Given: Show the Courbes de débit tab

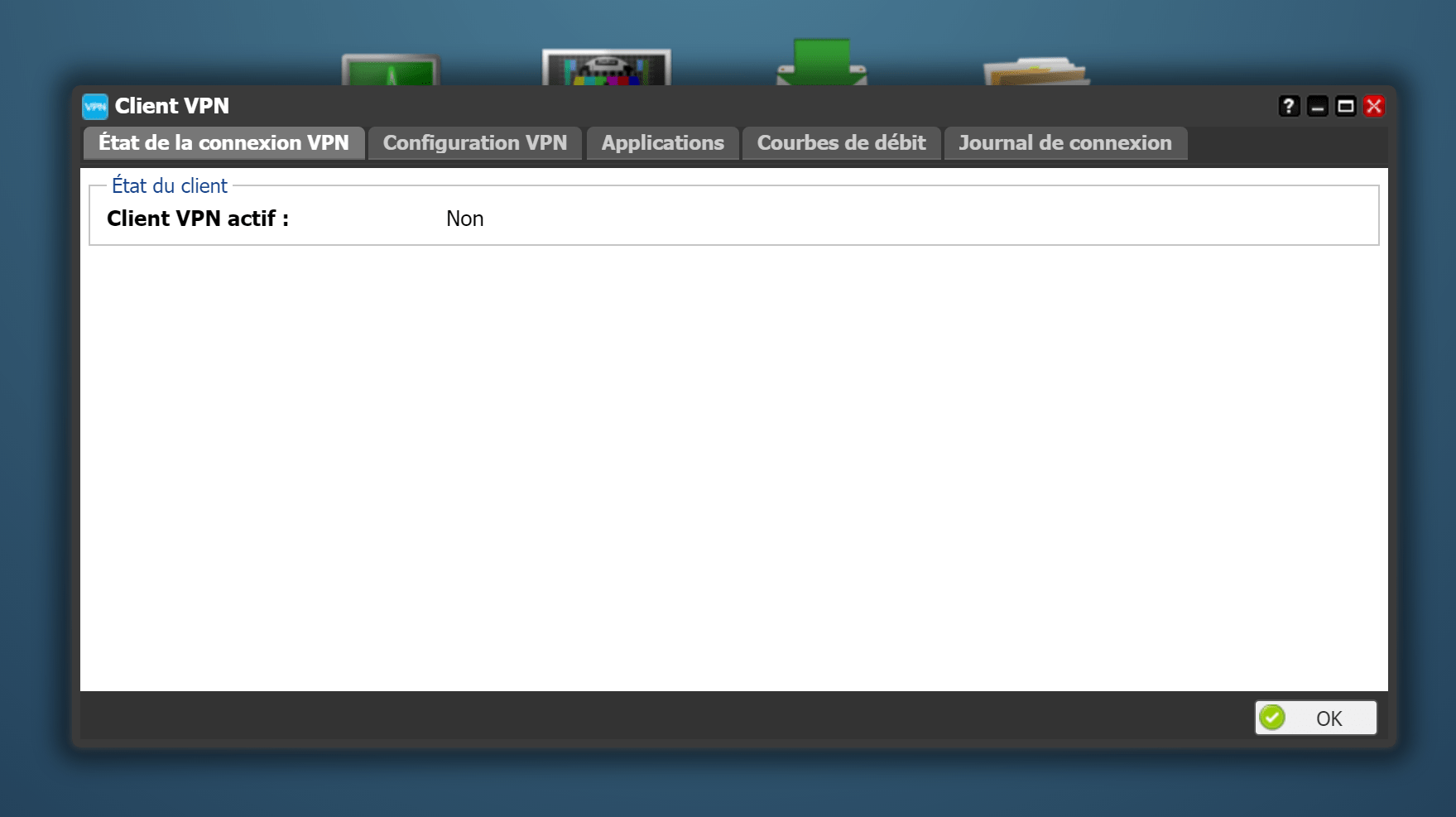Looking at the screenshot, I should coord(841,143).
